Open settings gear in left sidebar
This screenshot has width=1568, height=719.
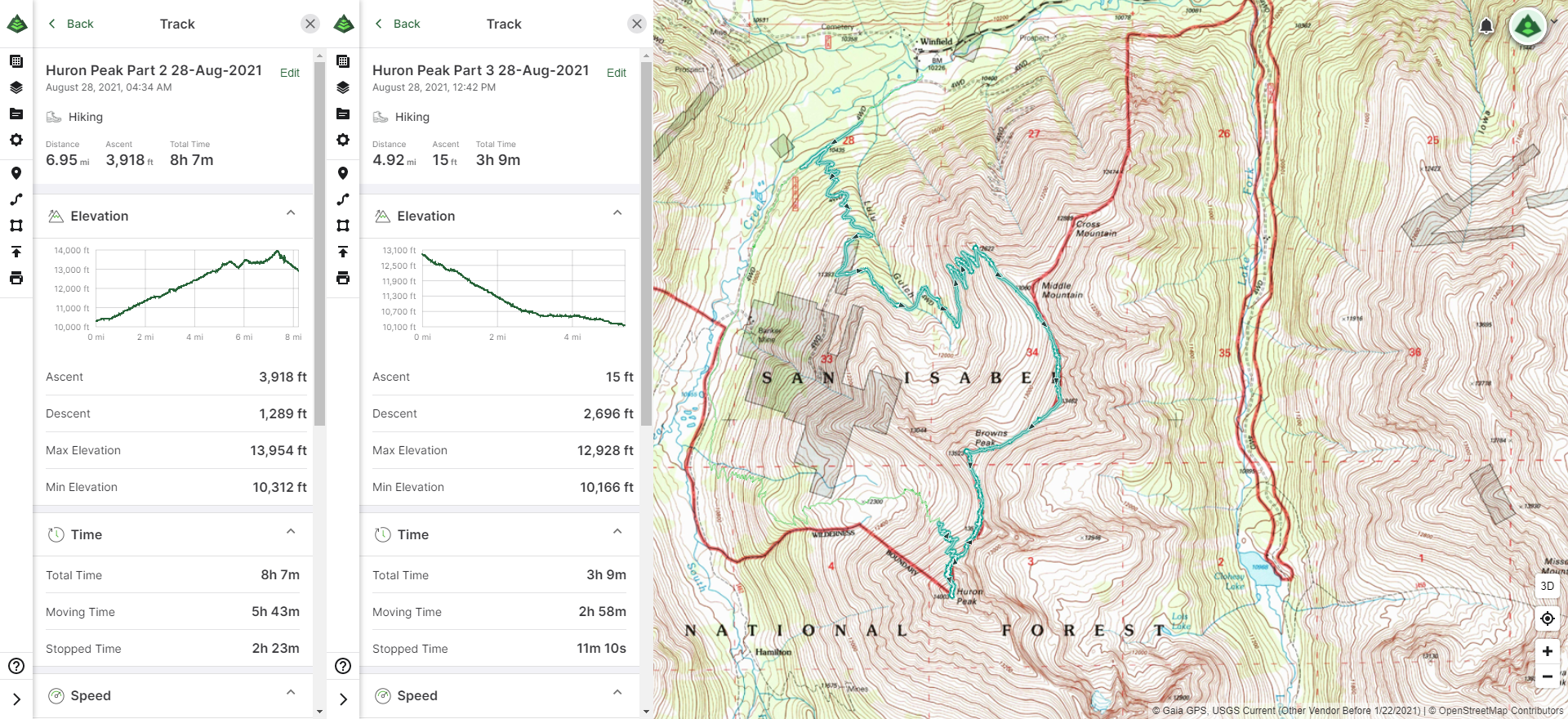(x=16, y=140)
